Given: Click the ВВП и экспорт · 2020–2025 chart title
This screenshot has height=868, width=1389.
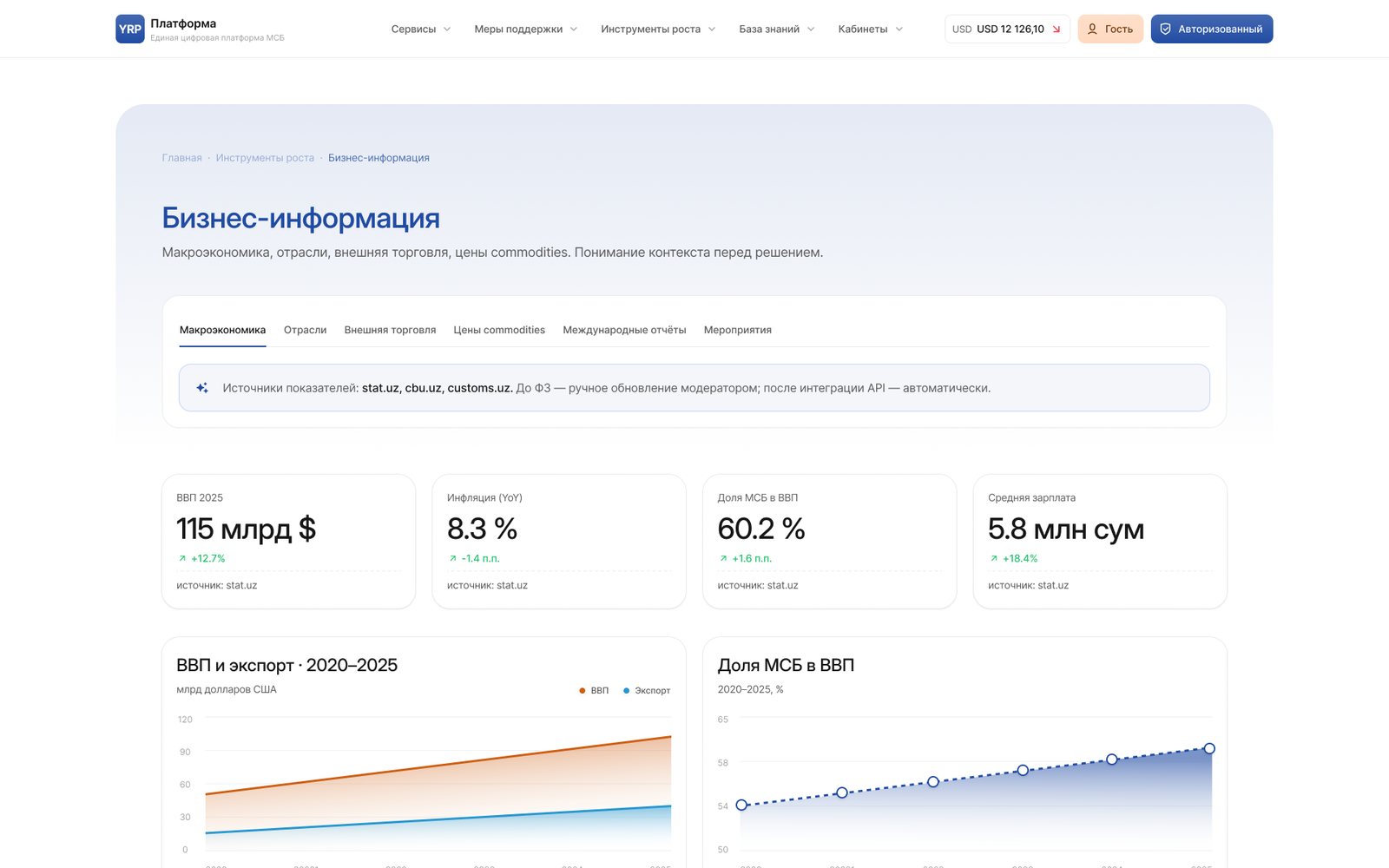Looking at the screenshot, I should [287, 665].
